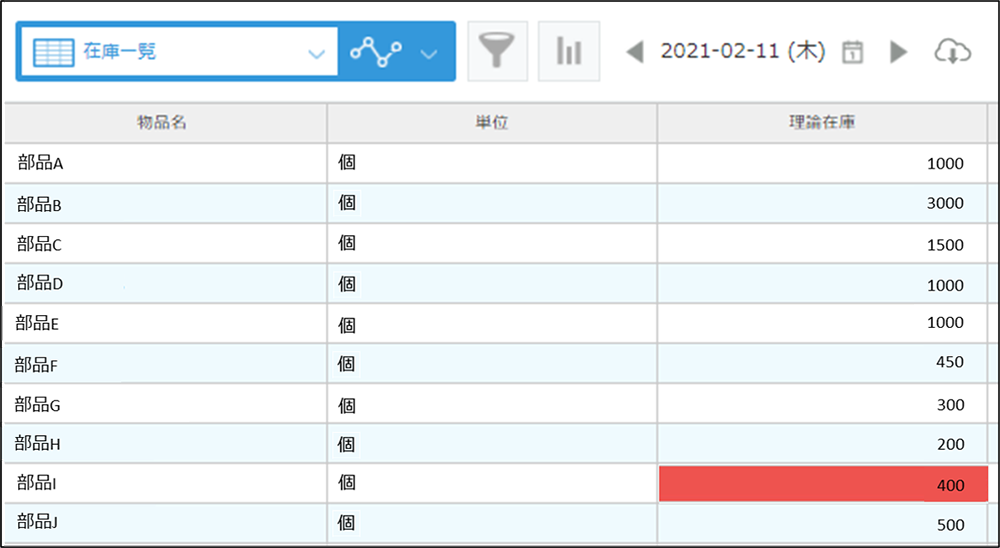Click the red highlighted 400 stock cell
The height and width of the screenshot is (548, 1000).
[x=822, y=485]
